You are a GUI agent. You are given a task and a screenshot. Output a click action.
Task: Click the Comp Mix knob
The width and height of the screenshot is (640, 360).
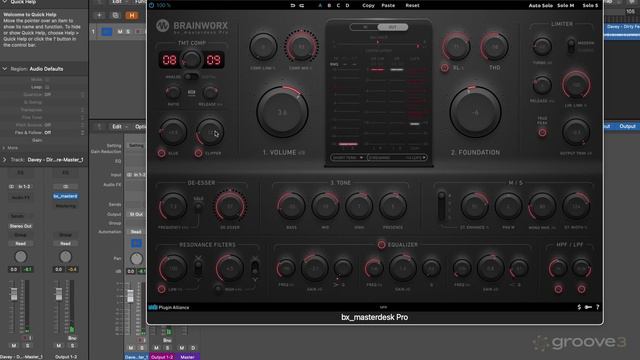[302, 47]
